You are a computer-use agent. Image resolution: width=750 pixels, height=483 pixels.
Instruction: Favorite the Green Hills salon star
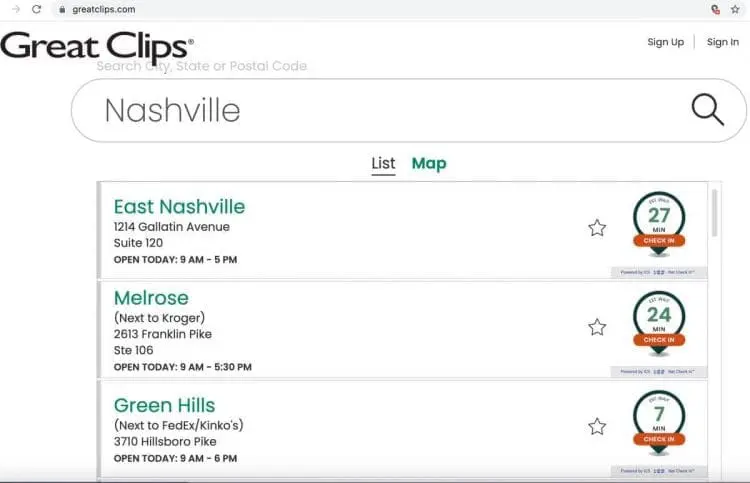point(597,427)
